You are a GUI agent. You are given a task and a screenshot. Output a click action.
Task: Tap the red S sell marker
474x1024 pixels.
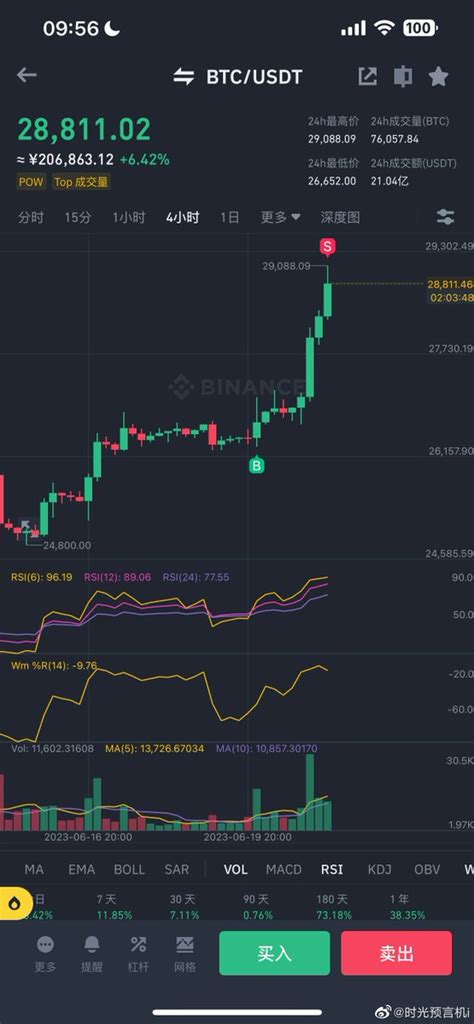328,247
